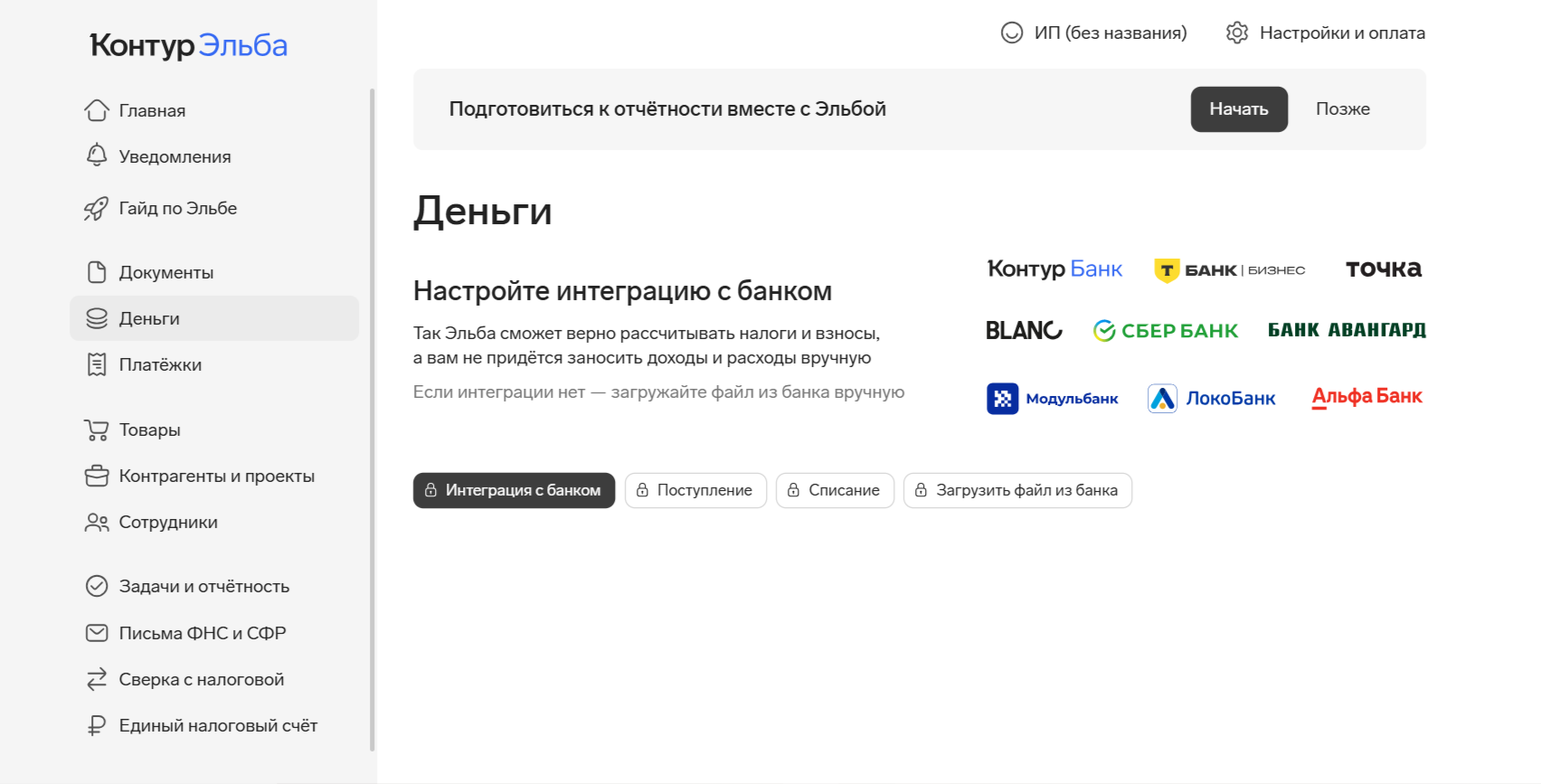Click the document icon for Документы

coord(97,272)
